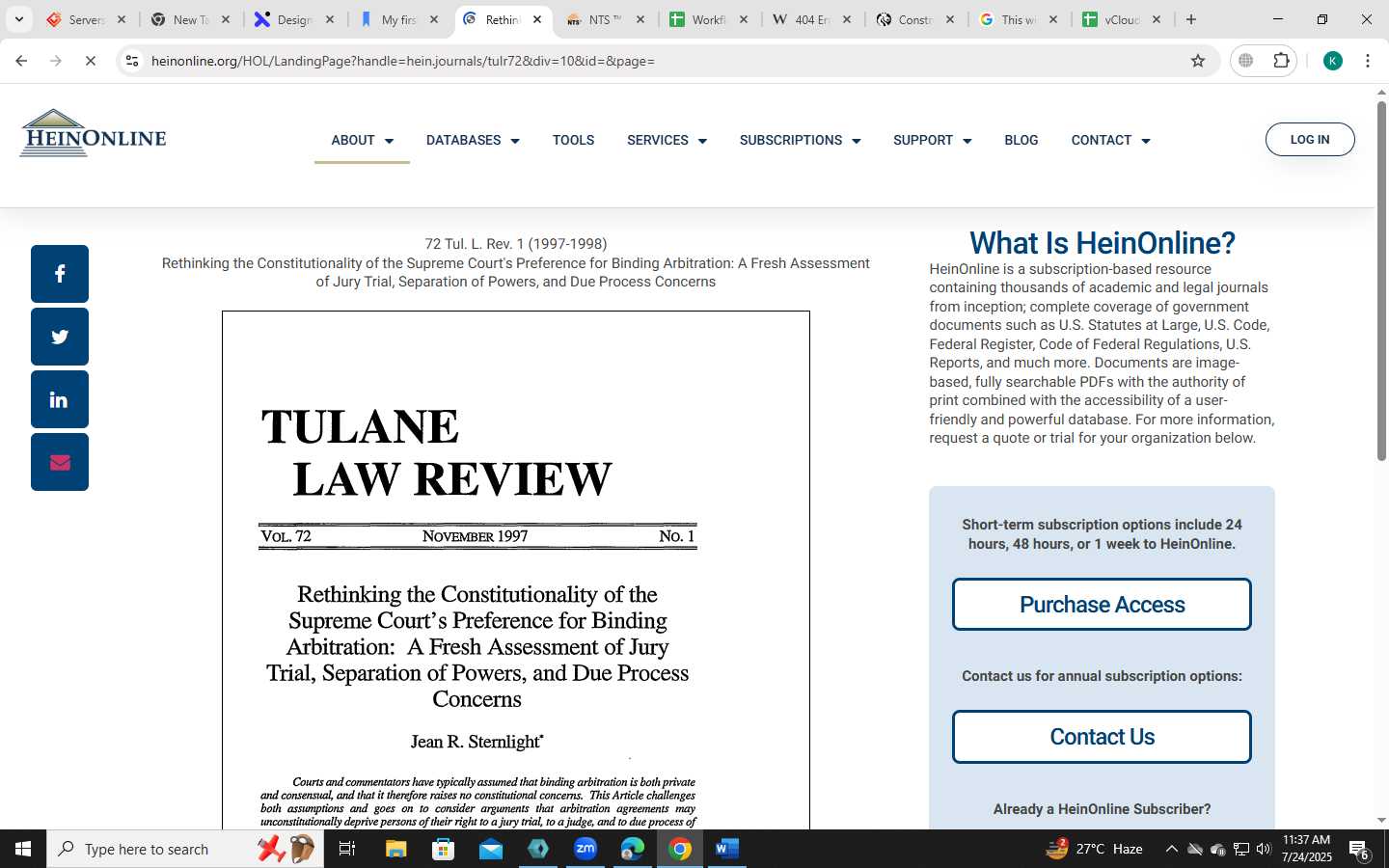Open the BLOG page
The image size is (1389, 868).
click(1021, 140)
